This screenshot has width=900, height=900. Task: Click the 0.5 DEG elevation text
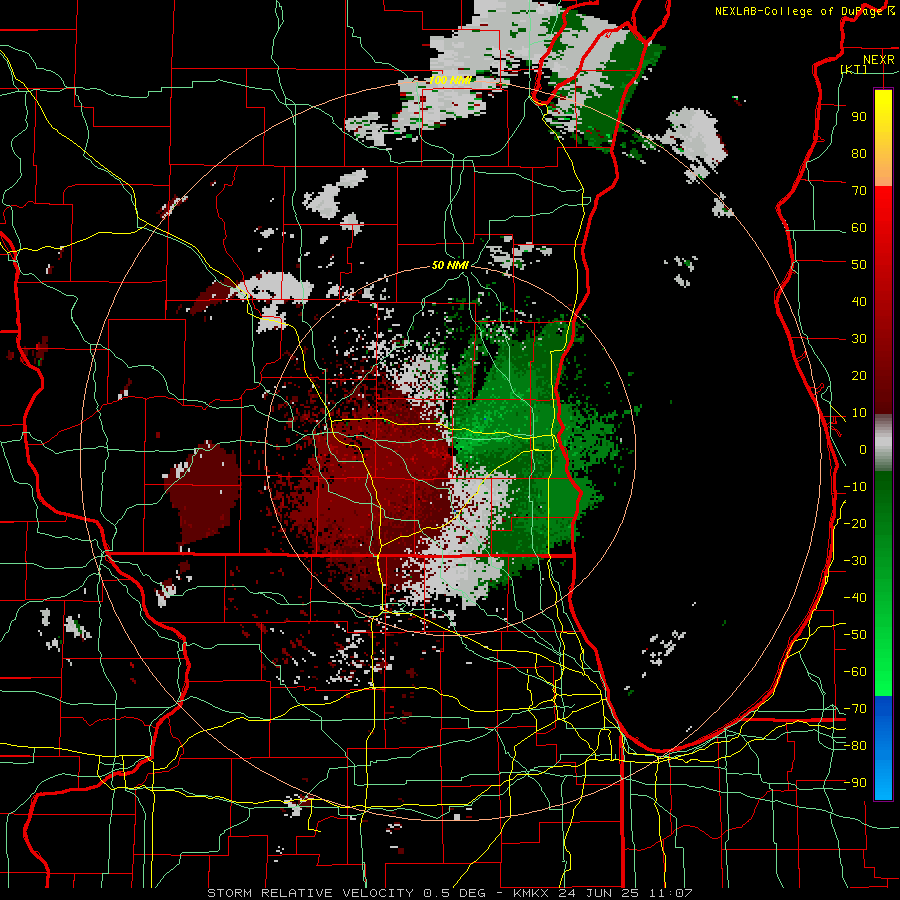pyautogui.click(x=454, y=893)
